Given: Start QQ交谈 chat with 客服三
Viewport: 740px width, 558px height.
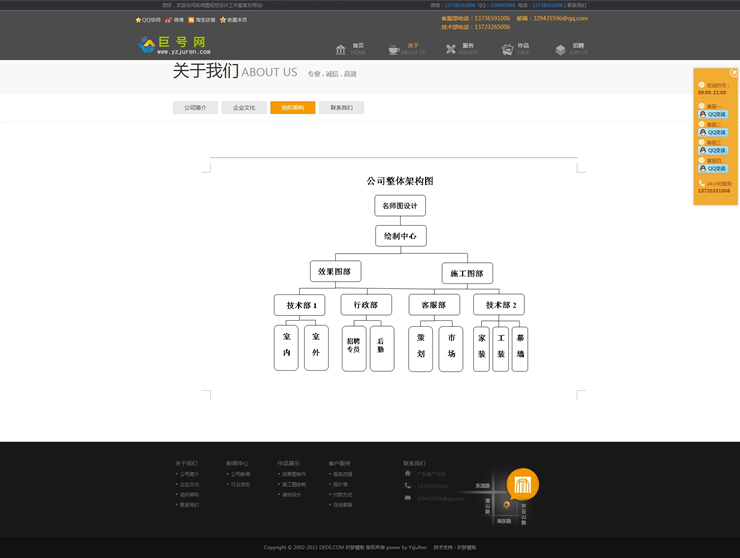Looking at the screenshot, I should [x=713, y=151].
